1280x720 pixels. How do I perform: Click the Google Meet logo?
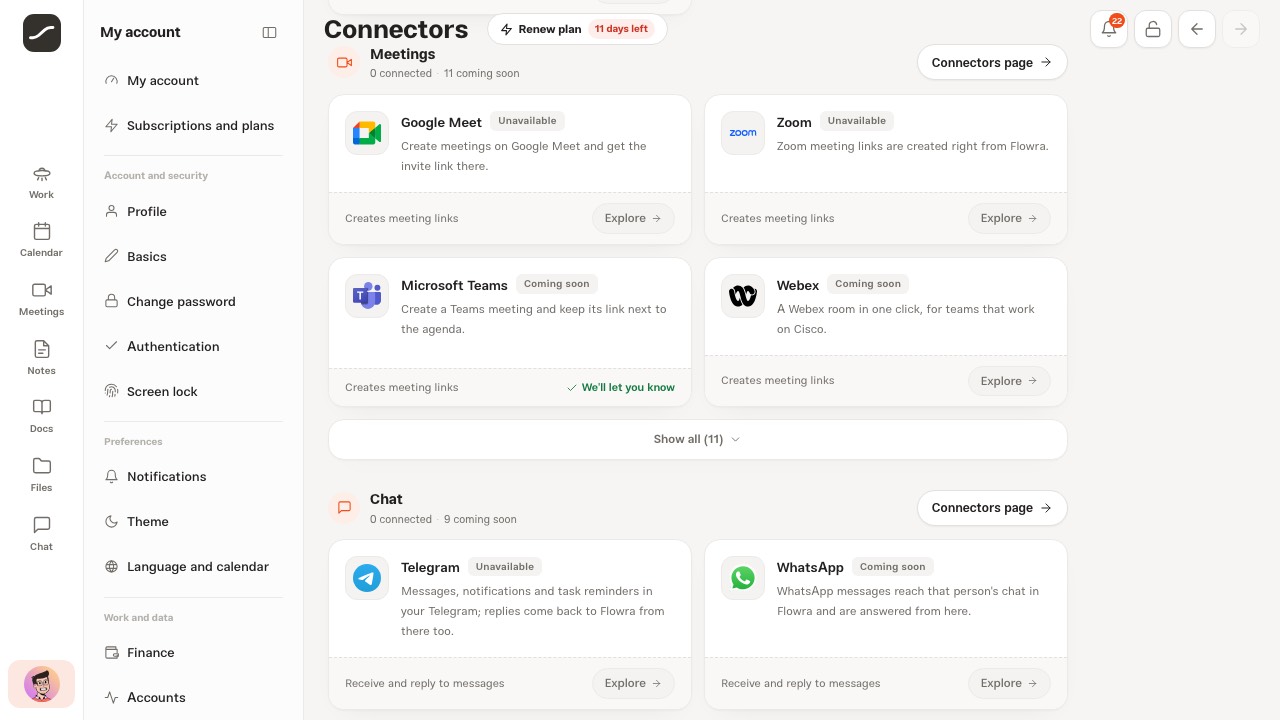(x=367, y=133)
